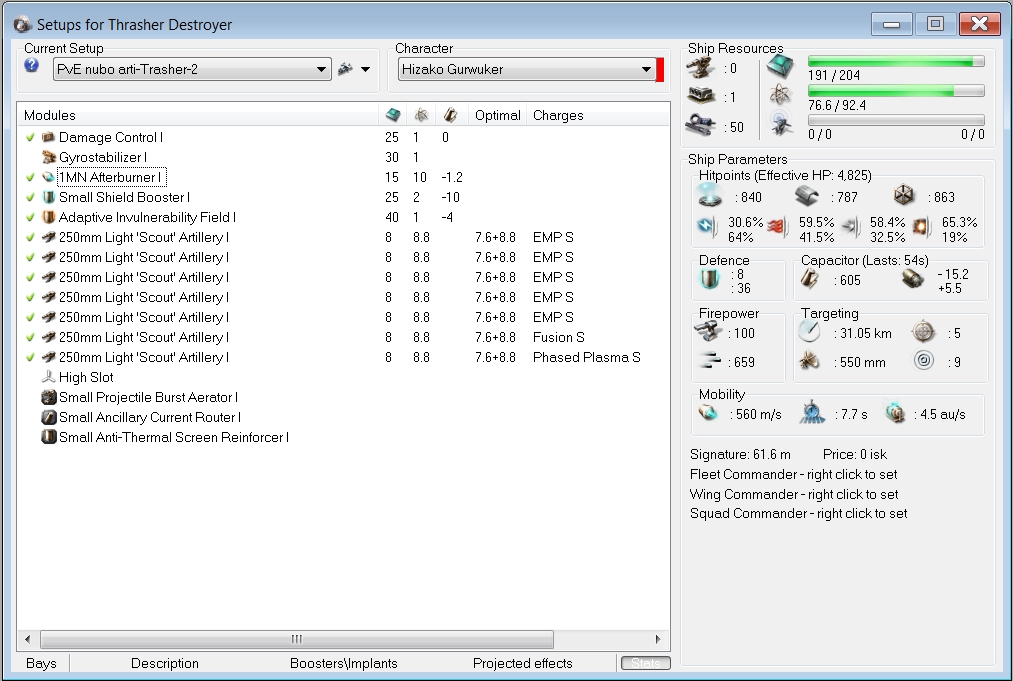The image size is (1013, 681).
Task: Click Wing Commander - right click to set
Action: [794, 494]
